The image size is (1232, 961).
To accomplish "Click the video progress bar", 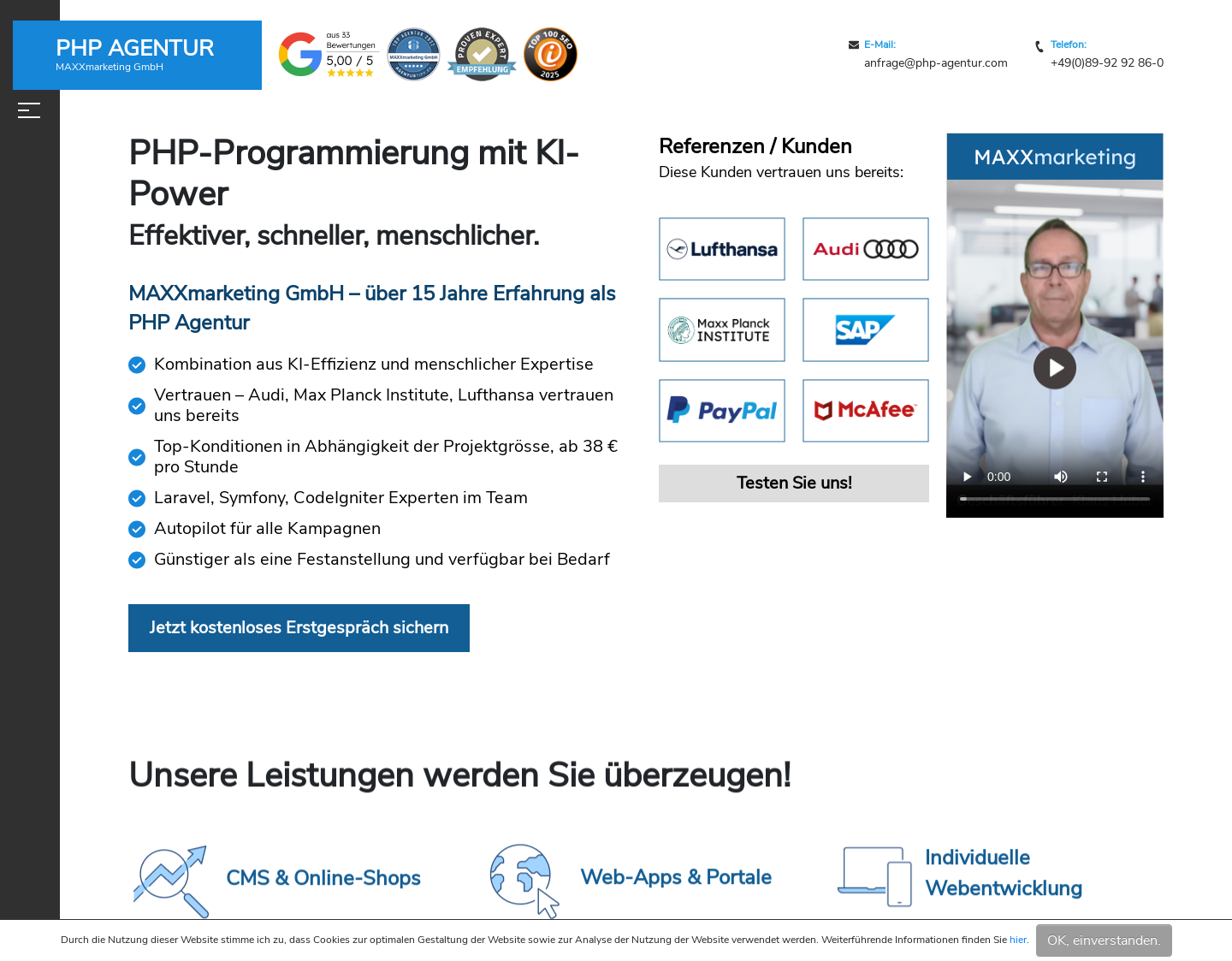I will pyautogui.click(x=1055, y=499).
